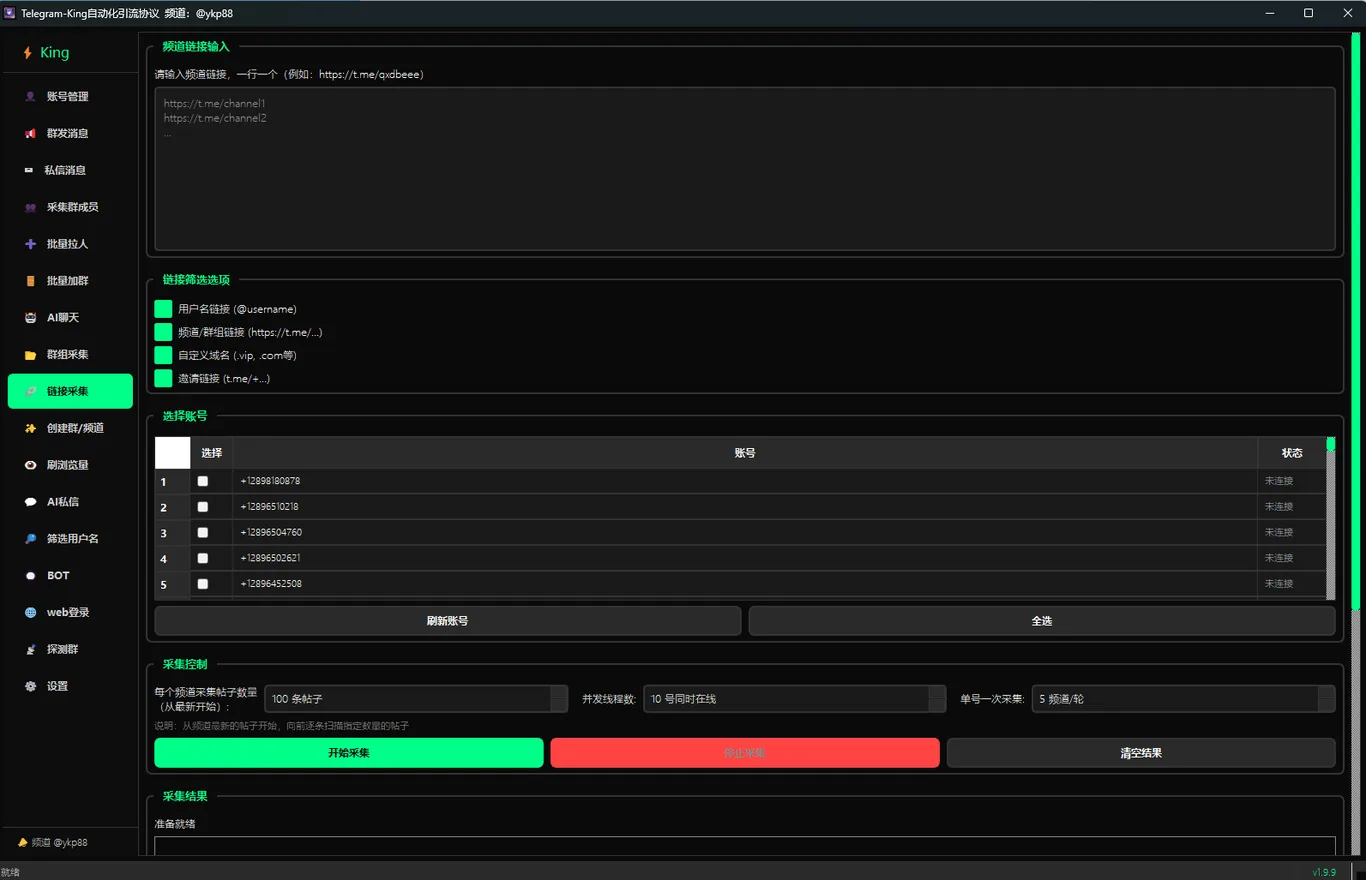Click the BOT sidebar icon
The width and height of the screenshot is (1366, 880).
[30, 576]
